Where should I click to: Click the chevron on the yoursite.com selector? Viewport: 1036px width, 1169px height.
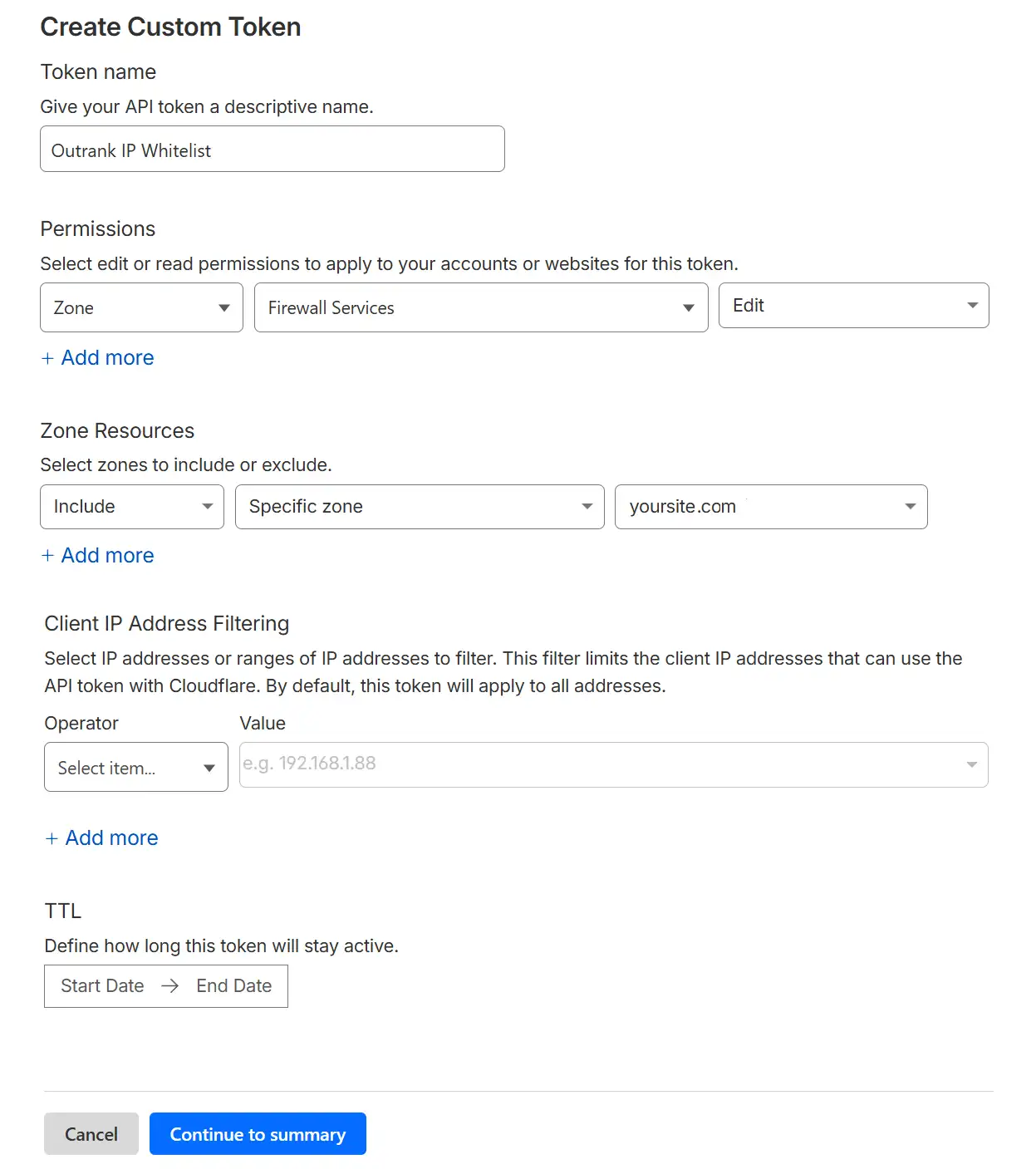[x=908, y=506]
